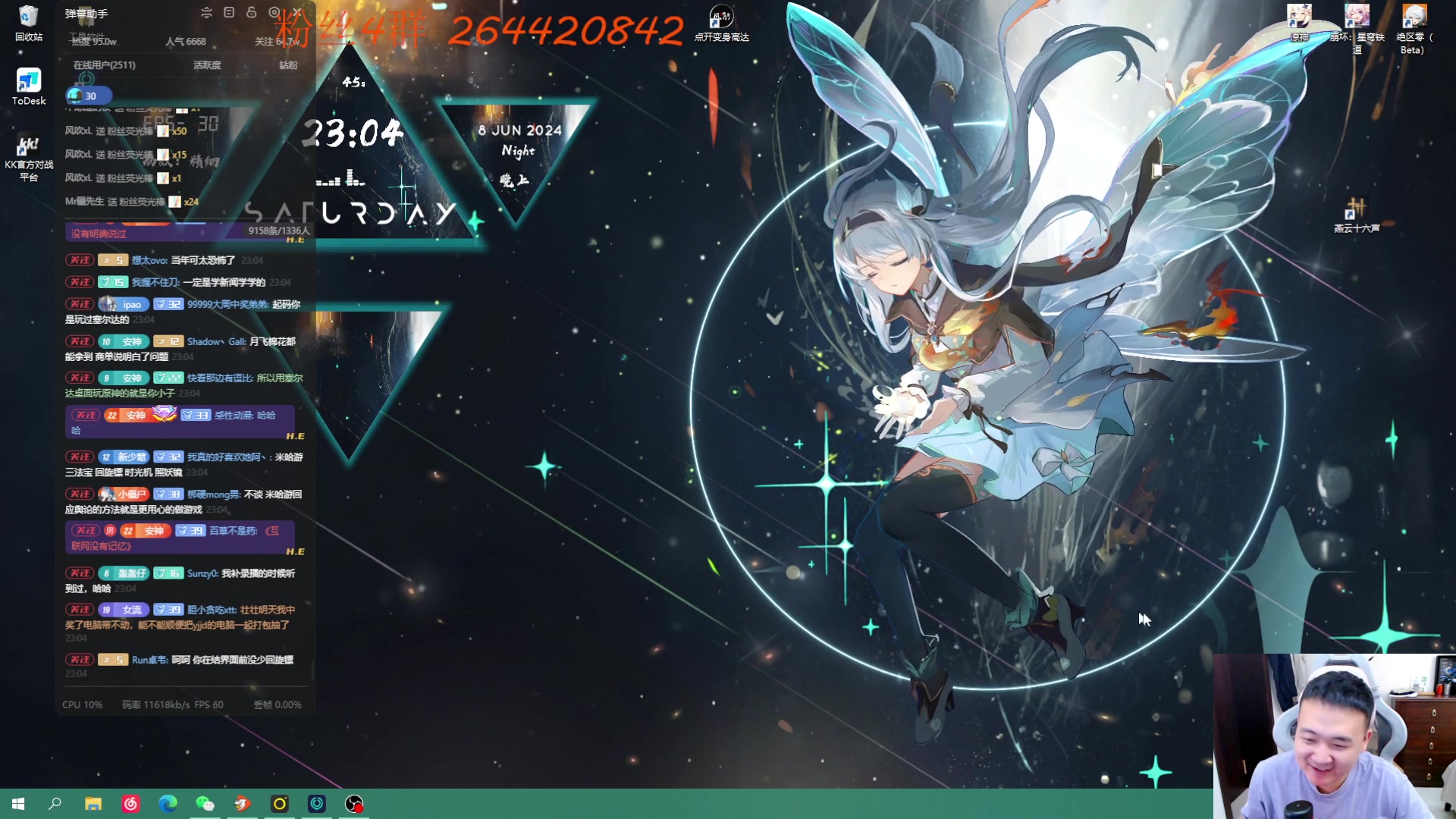Click the list-view icon in 弹幕助手 header

(x=229, y=13)
